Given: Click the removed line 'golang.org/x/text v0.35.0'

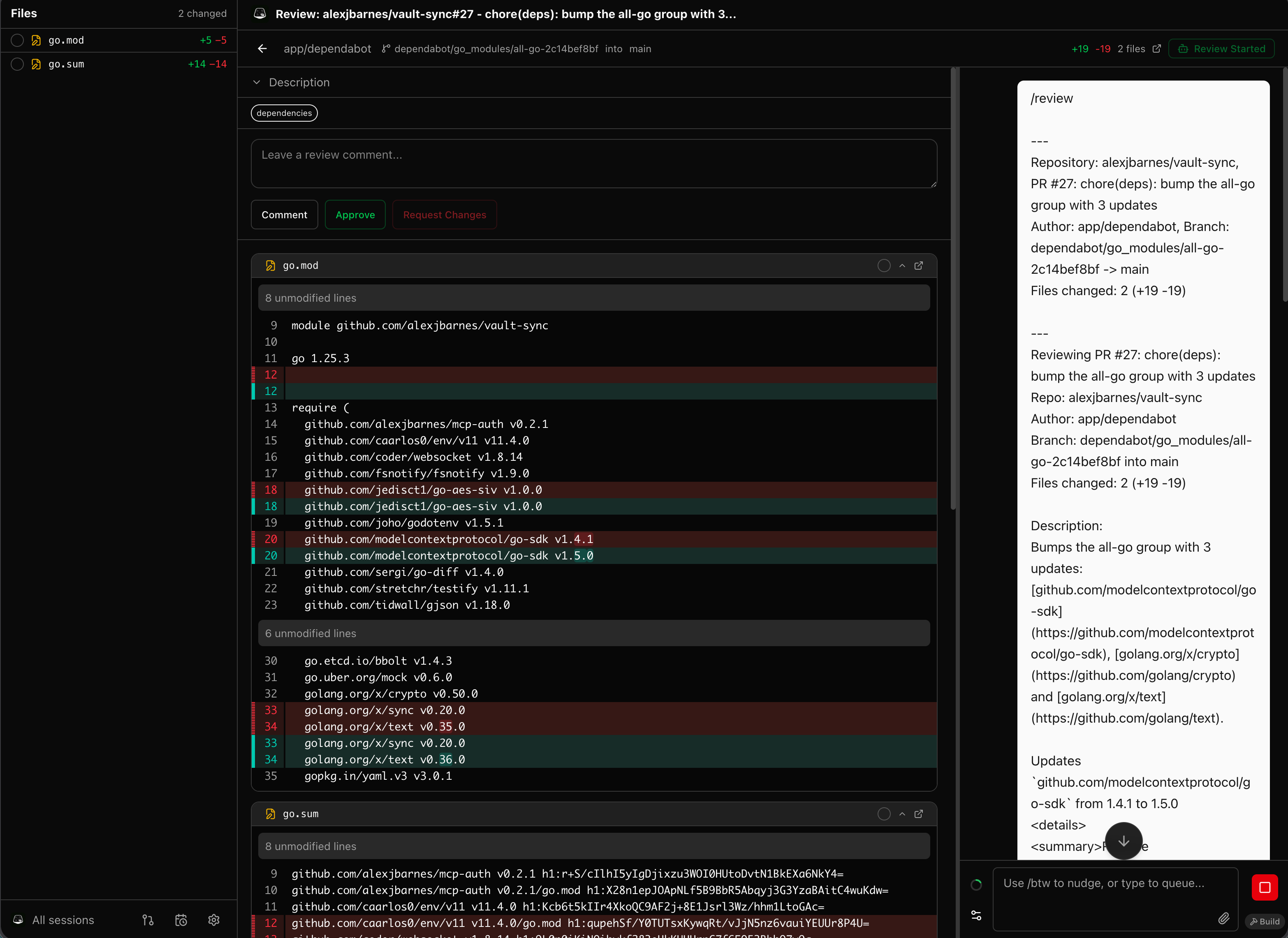Looking at the screenshot, I should 593,726.
